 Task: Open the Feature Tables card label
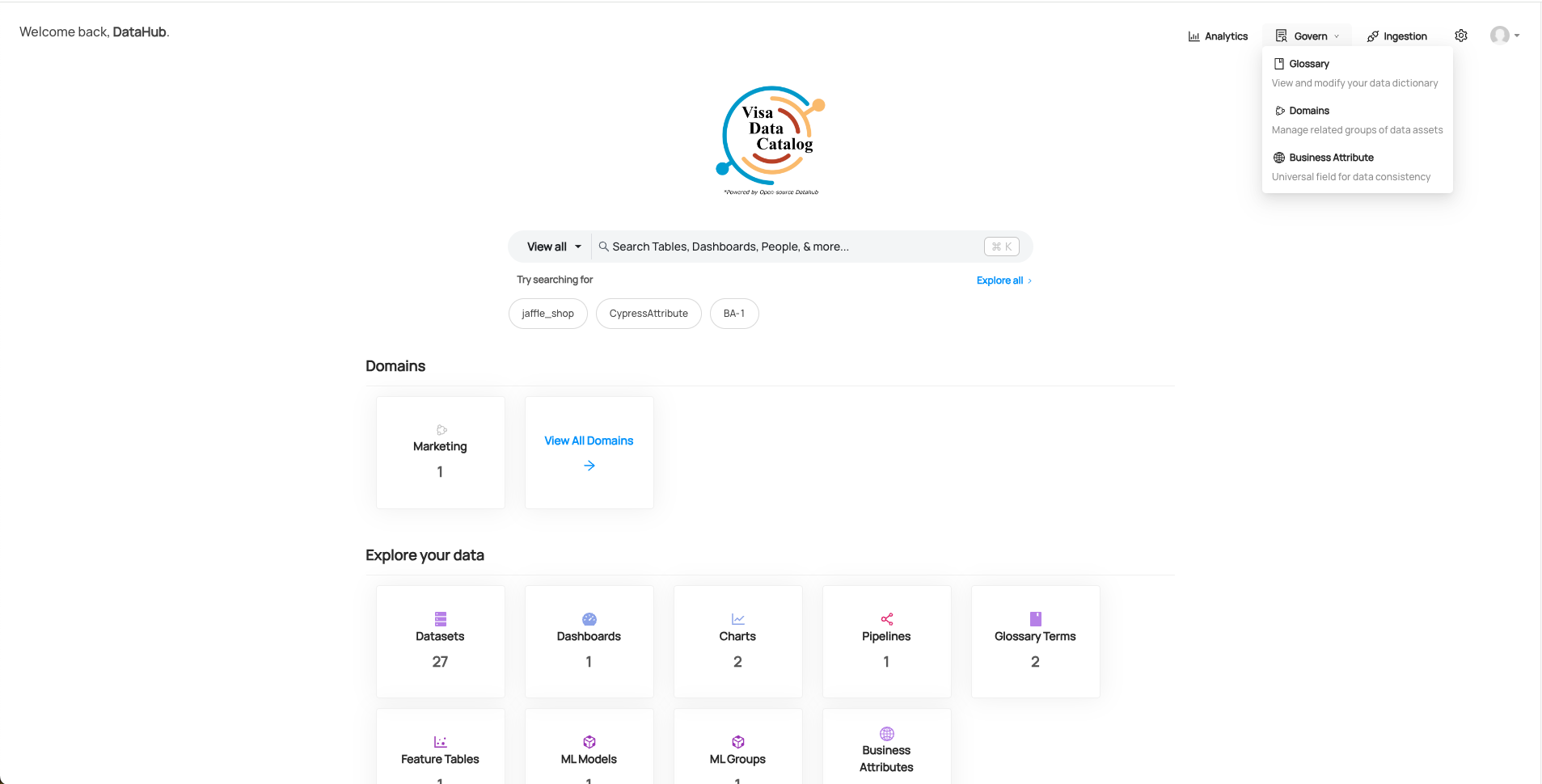[440, 759]
